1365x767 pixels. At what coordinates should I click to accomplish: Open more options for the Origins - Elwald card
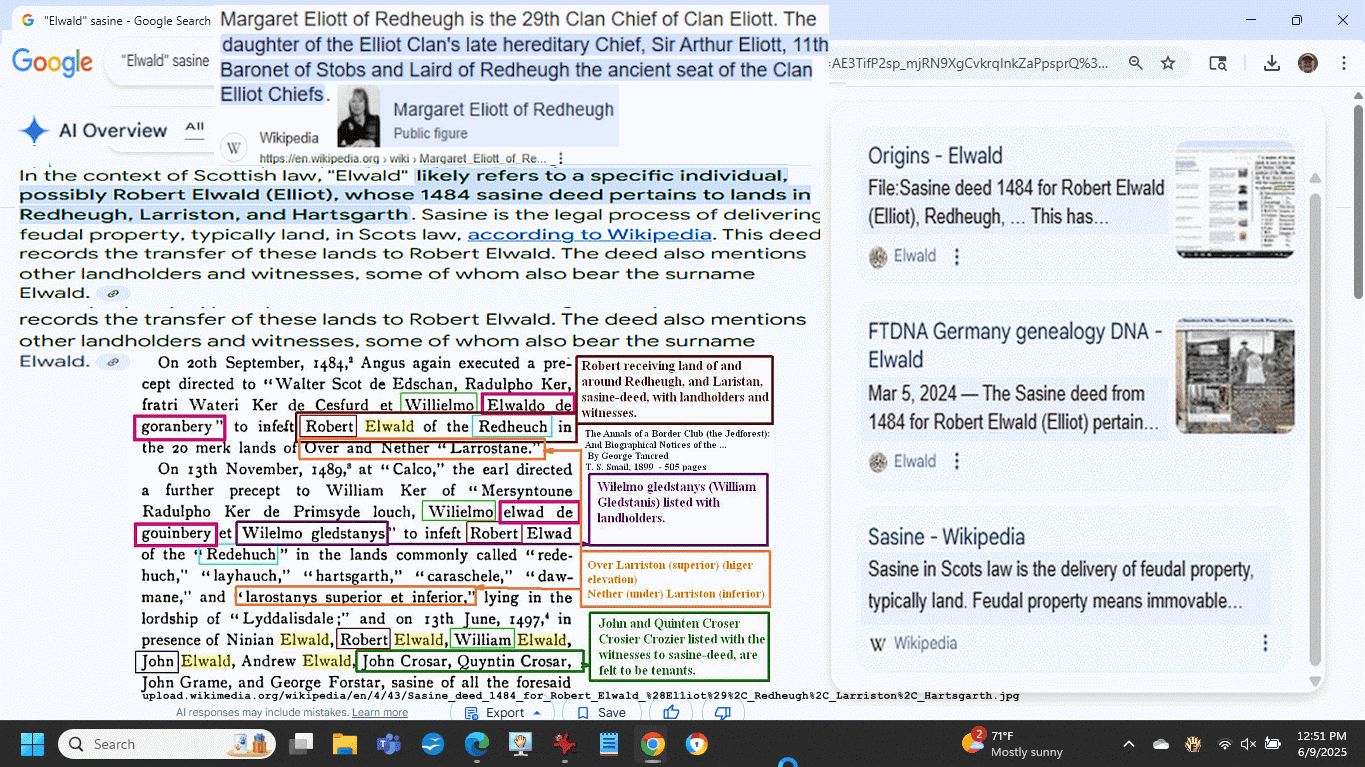(x=956, y=257)
